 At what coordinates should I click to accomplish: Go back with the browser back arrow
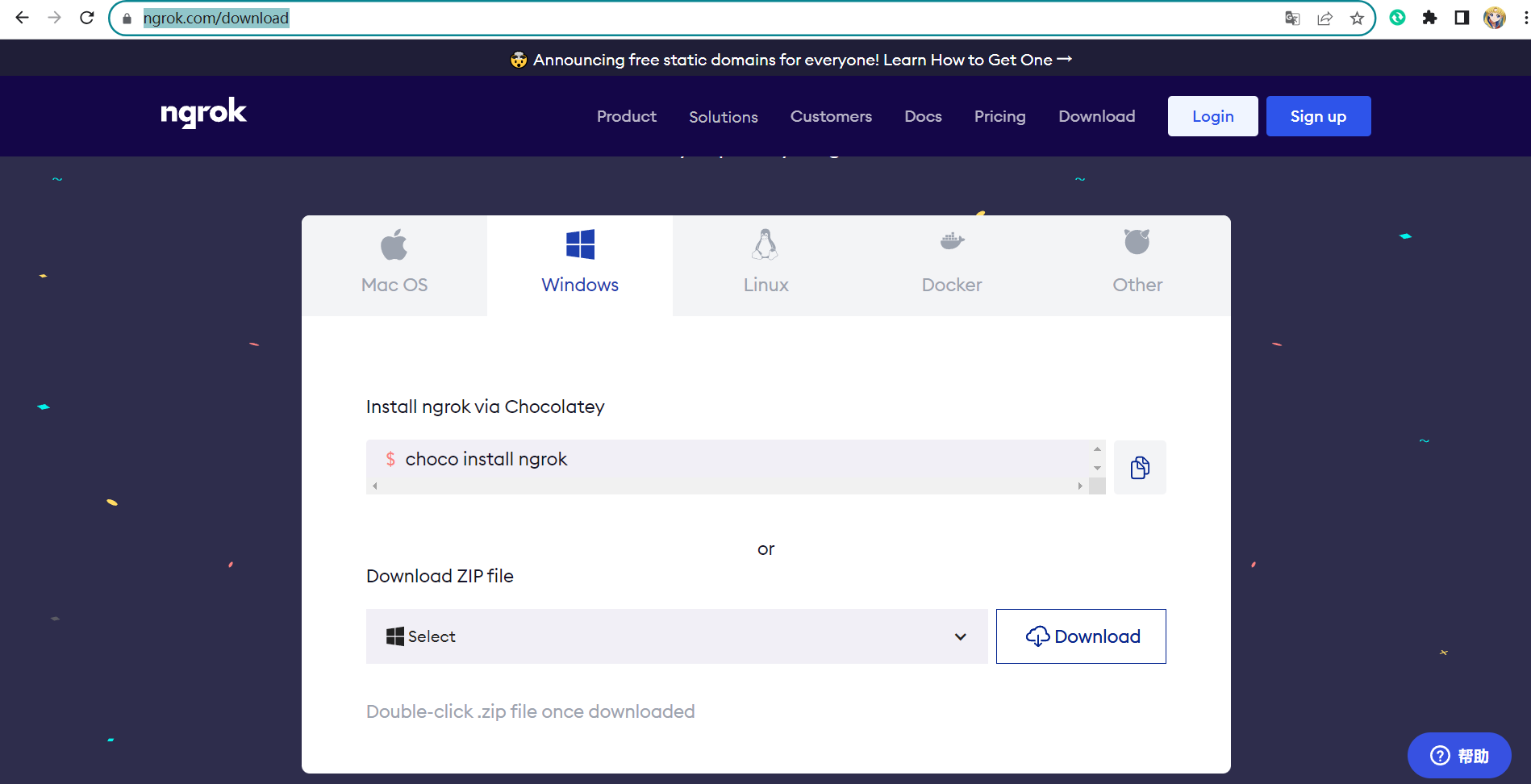click(x=22, y=18)
